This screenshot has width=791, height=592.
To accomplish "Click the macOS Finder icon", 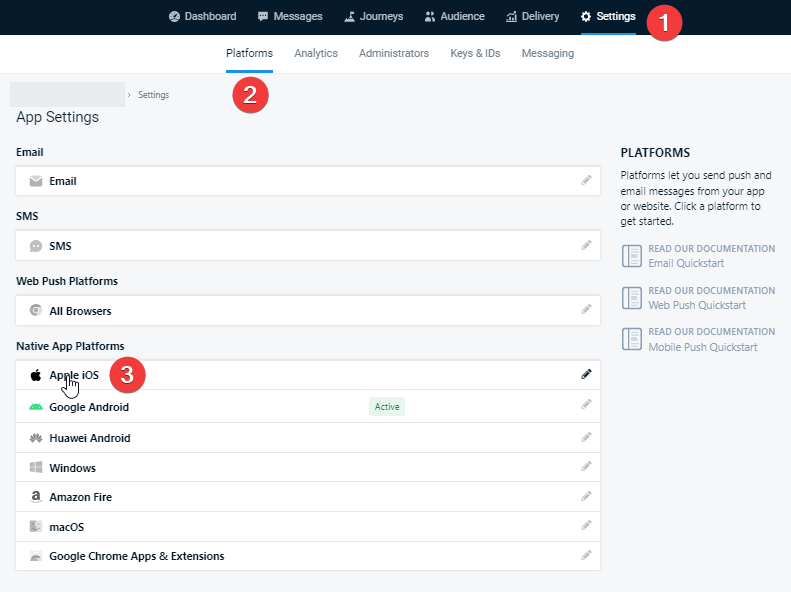I will 36,526.
